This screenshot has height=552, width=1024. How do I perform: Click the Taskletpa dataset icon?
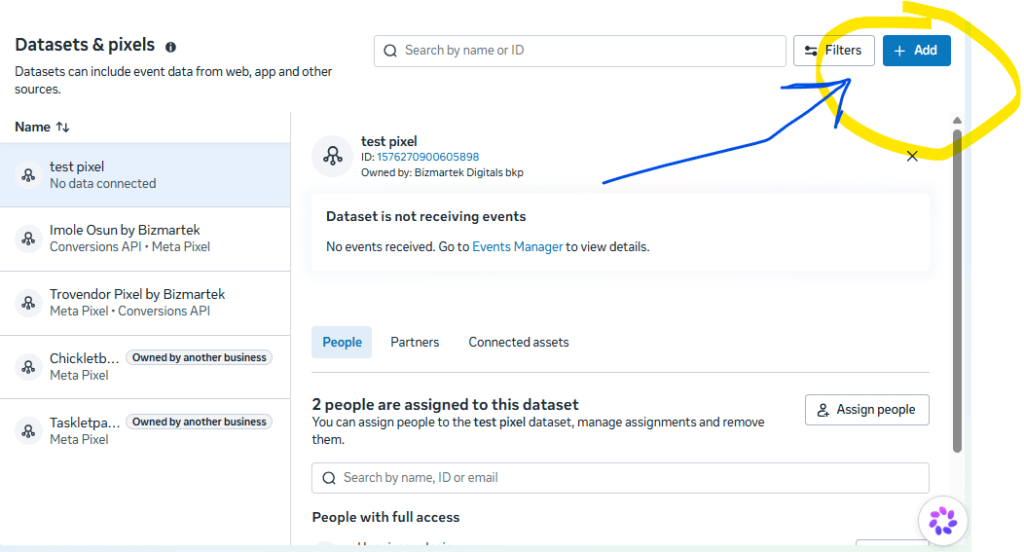(29, 430)
